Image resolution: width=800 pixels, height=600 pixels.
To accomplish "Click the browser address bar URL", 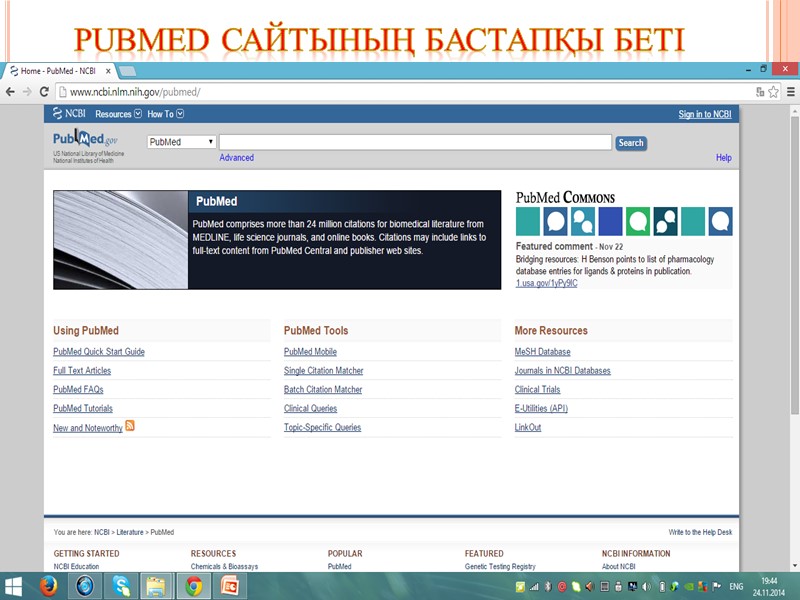I will (135, 92).
